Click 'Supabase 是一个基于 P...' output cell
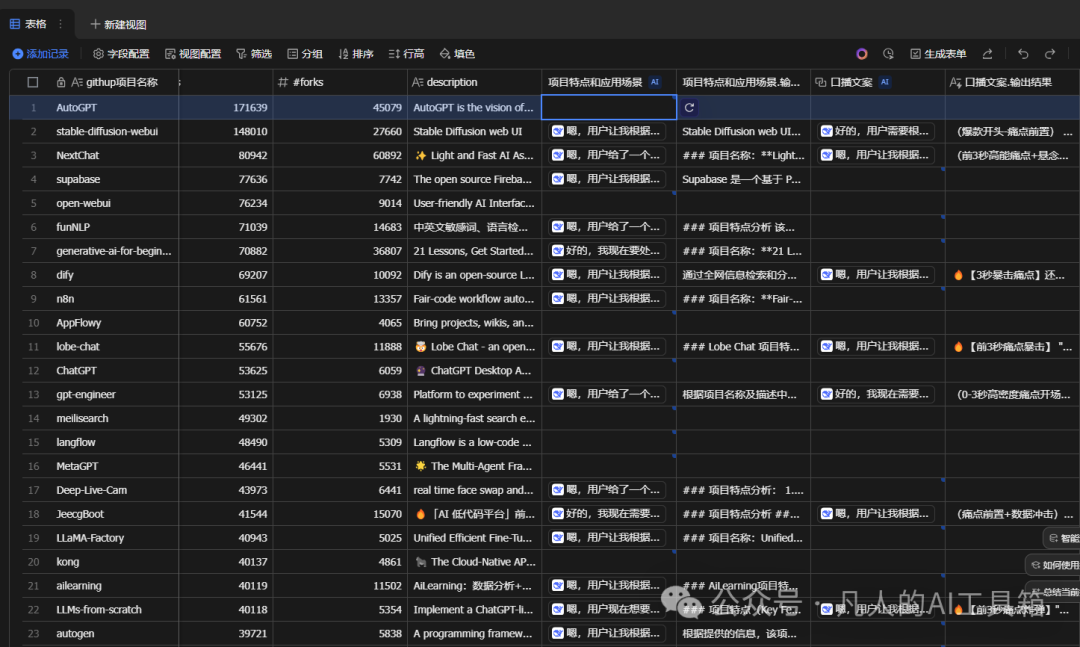Image resolution: width=1080 pixels, height=647 pixels. click(742, 179)
